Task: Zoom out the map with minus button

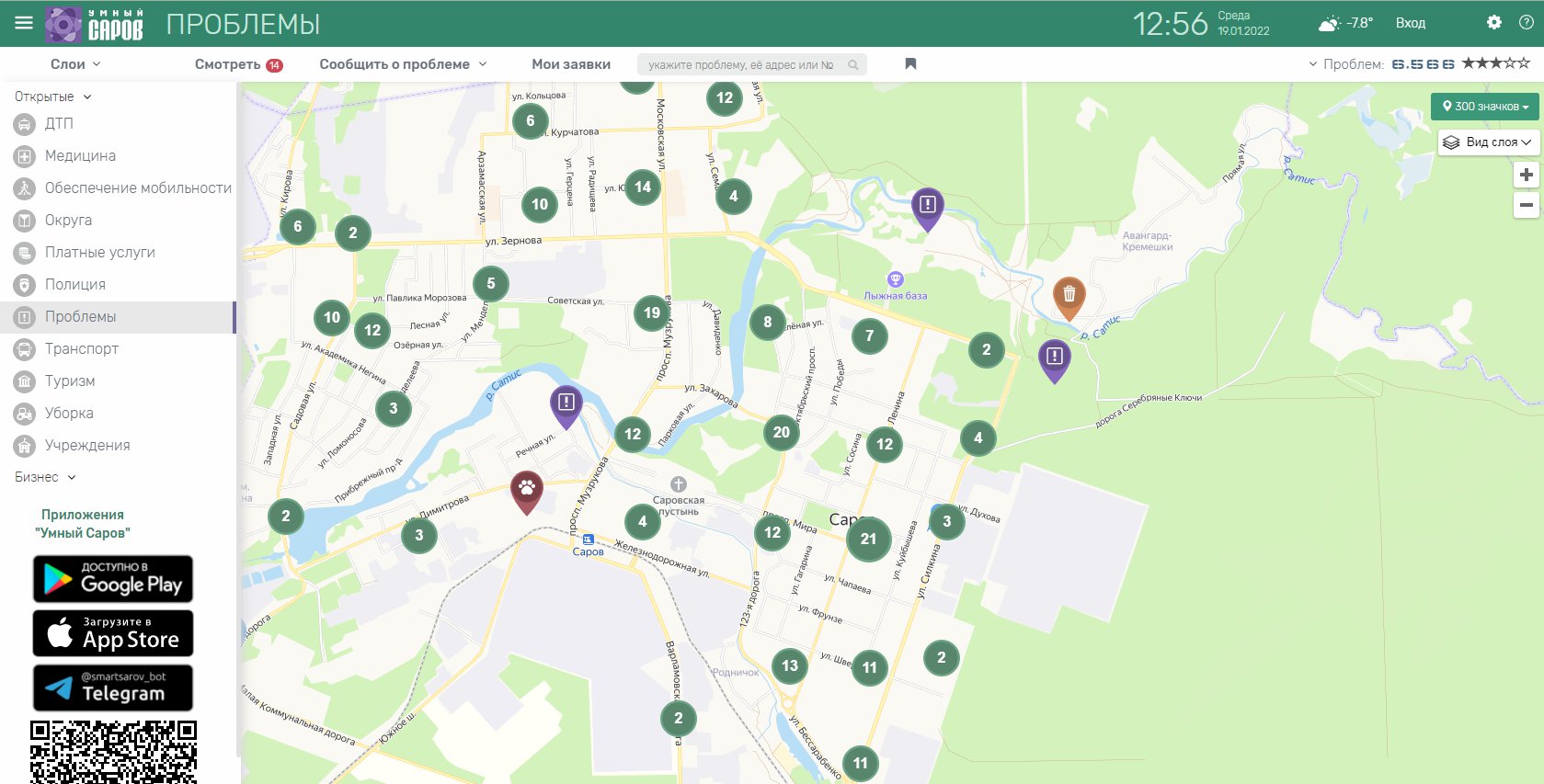Action: (1526, 205)
